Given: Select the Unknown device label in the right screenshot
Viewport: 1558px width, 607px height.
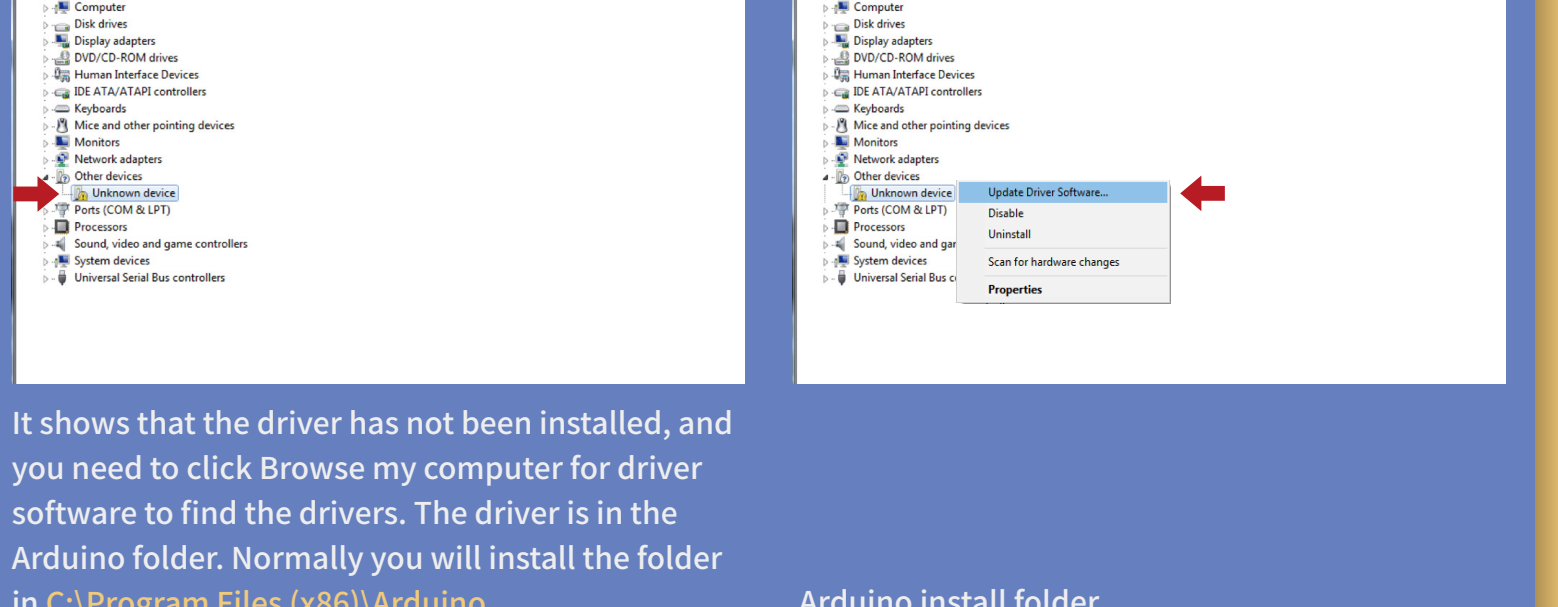Looking at the screenshot, I should 911,193.
